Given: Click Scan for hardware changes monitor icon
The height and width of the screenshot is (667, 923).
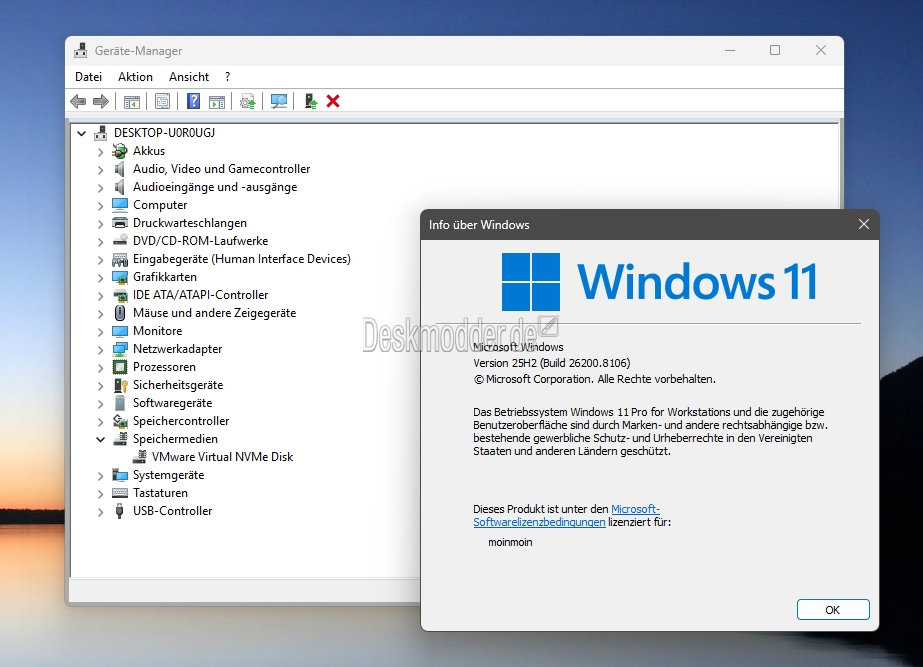Looking at the screenshot, I should [279, 101].
